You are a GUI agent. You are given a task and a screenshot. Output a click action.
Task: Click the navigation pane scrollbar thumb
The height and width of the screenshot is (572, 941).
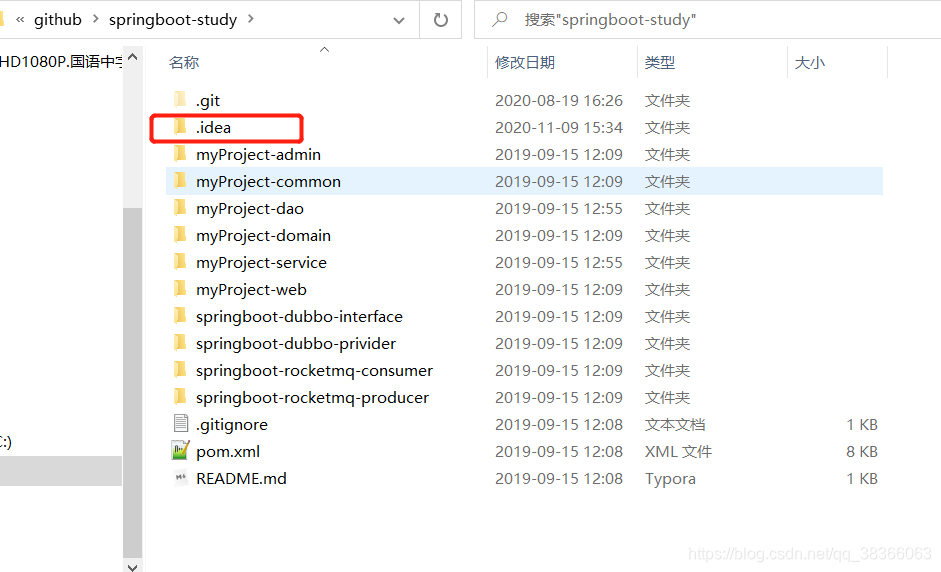coord(133,382)
